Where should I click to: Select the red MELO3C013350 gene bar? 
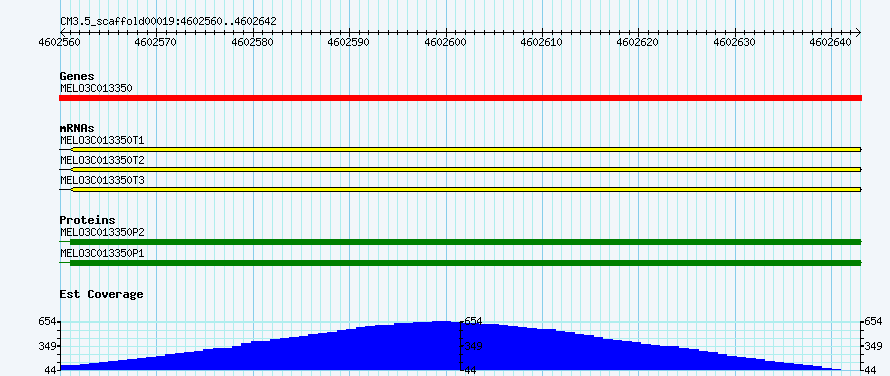[x=460, y=98]
